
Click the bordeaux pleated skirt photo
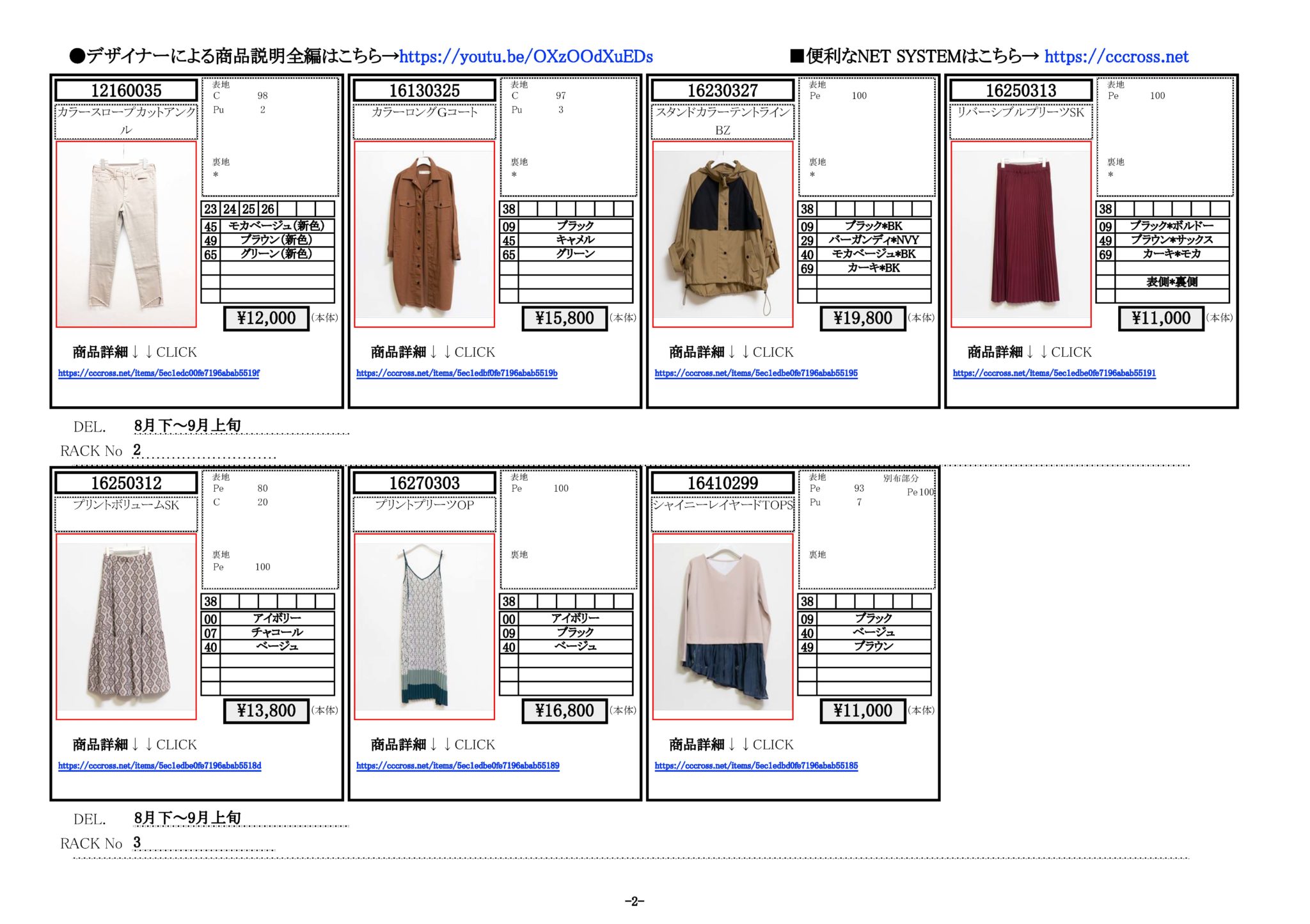pyautogui.click(x=1021, y=234)
